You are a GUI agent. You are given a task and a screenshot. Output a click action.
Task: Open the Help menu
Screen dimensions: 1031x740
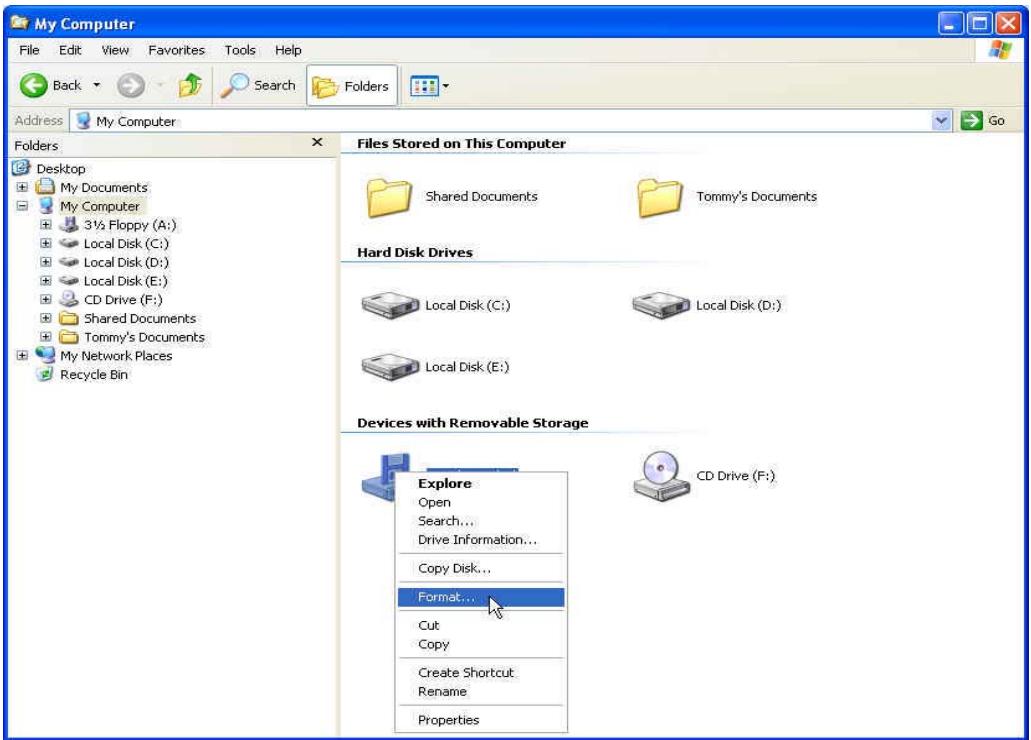tap(288, 50)
